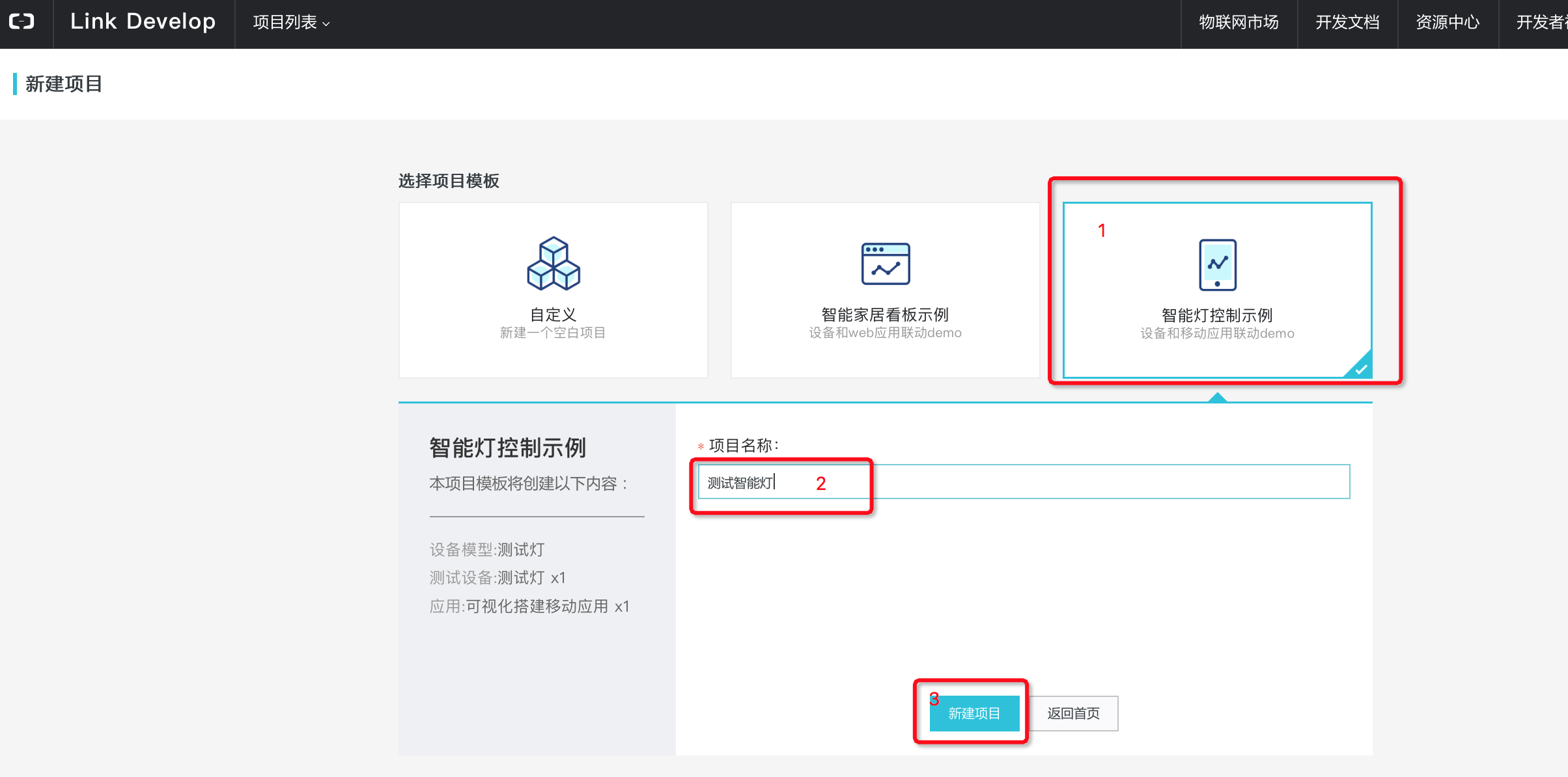The height and width of the screenshot is (777, 1568).
Task: Choose the 智能灯控制示例 template card title
Action: point(1217,316)
